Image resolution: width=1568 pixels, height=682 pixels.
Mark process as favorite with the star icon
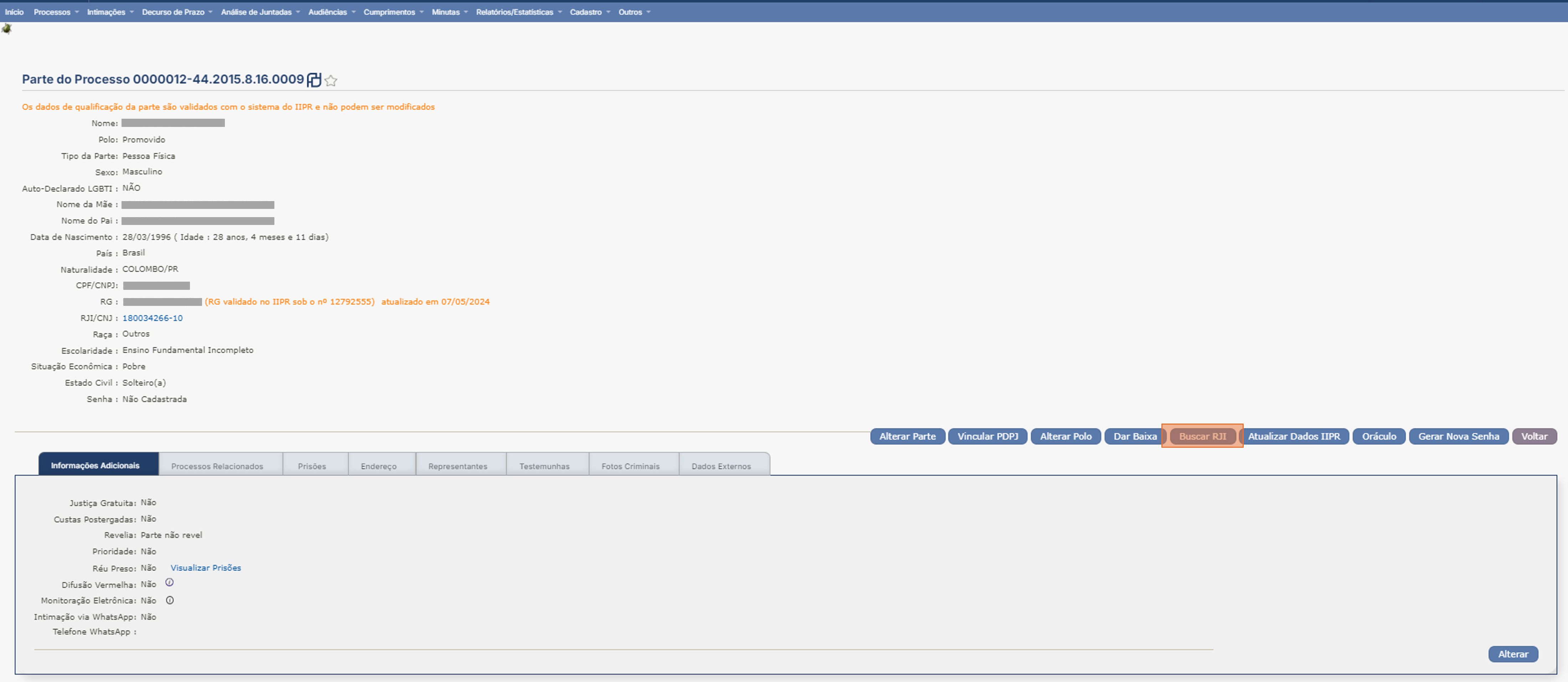coord(330,80)
